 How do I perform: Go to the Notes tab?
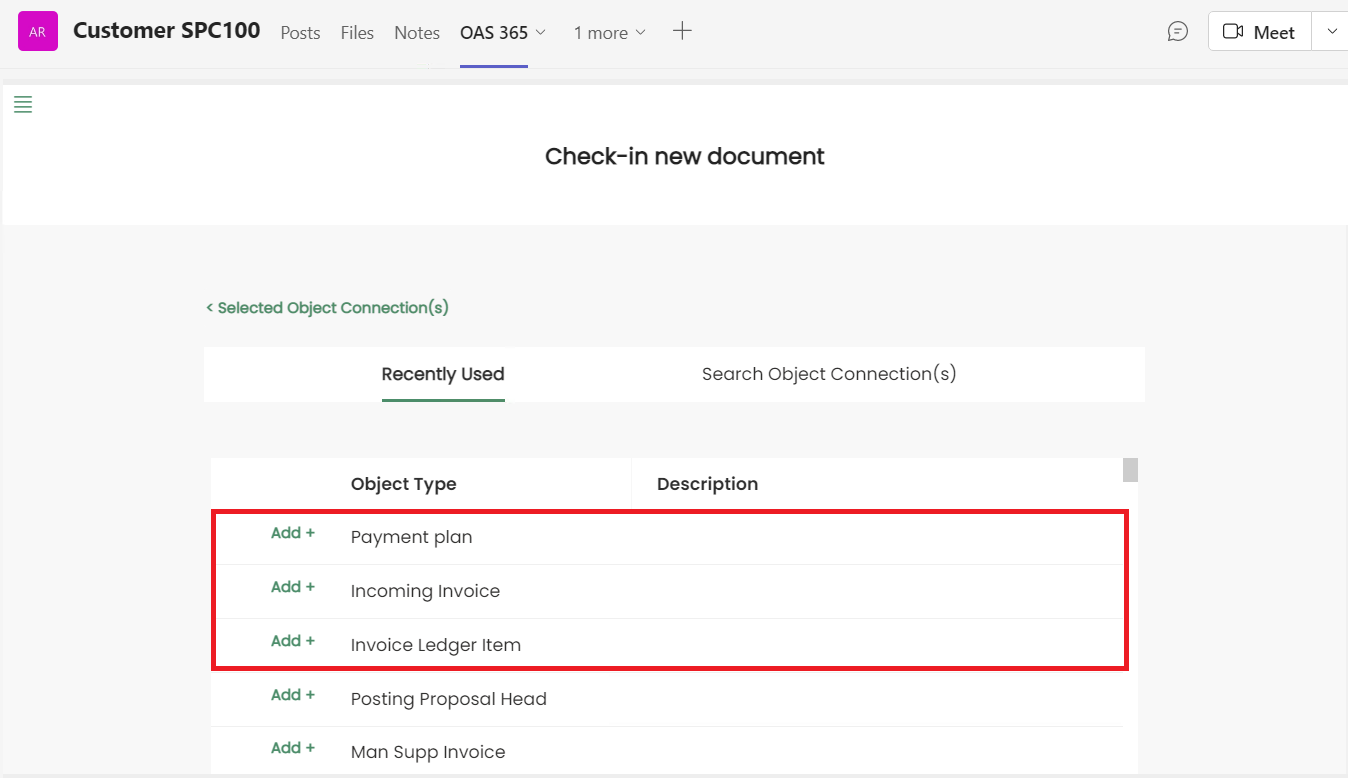[417, 33]
